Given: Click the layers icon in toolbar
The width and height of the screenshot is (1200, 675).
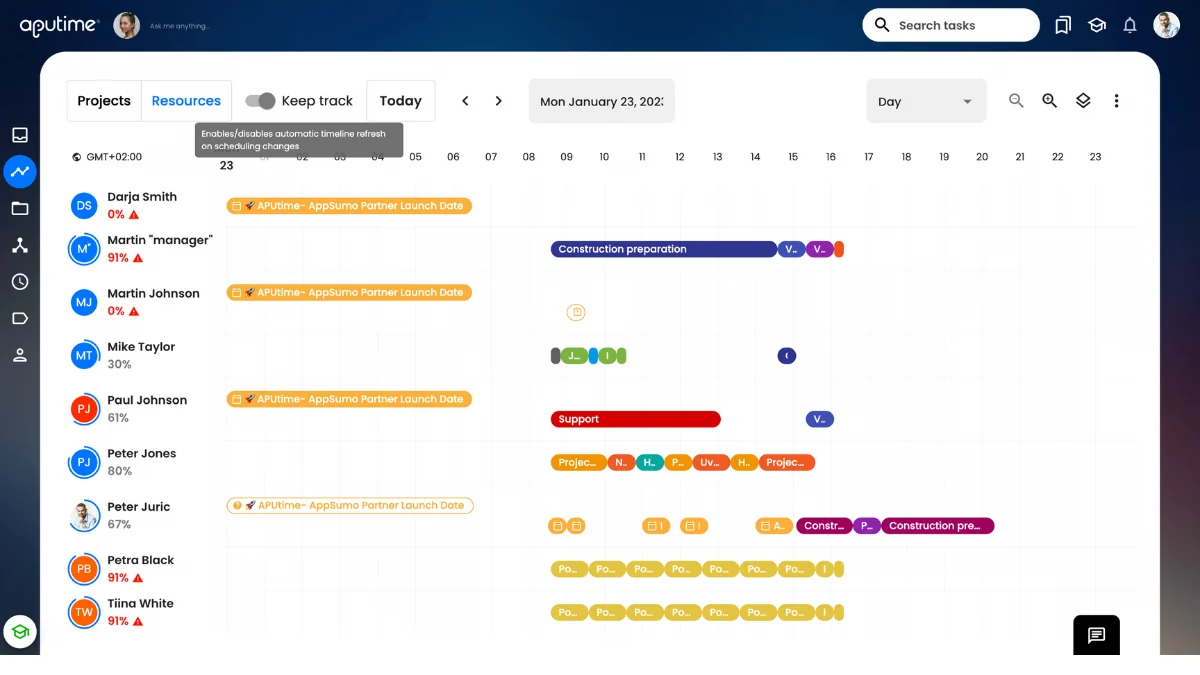Looking at the screenshot, I should pyautogui.click(x=1083, y=101).
